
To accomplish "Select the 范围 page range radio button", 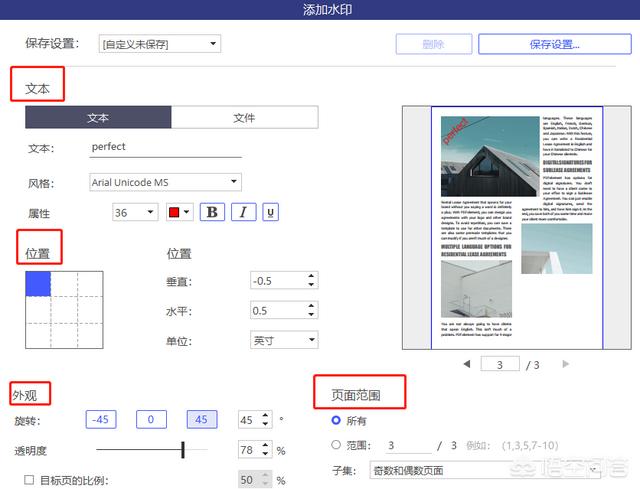I will point(336,445).
